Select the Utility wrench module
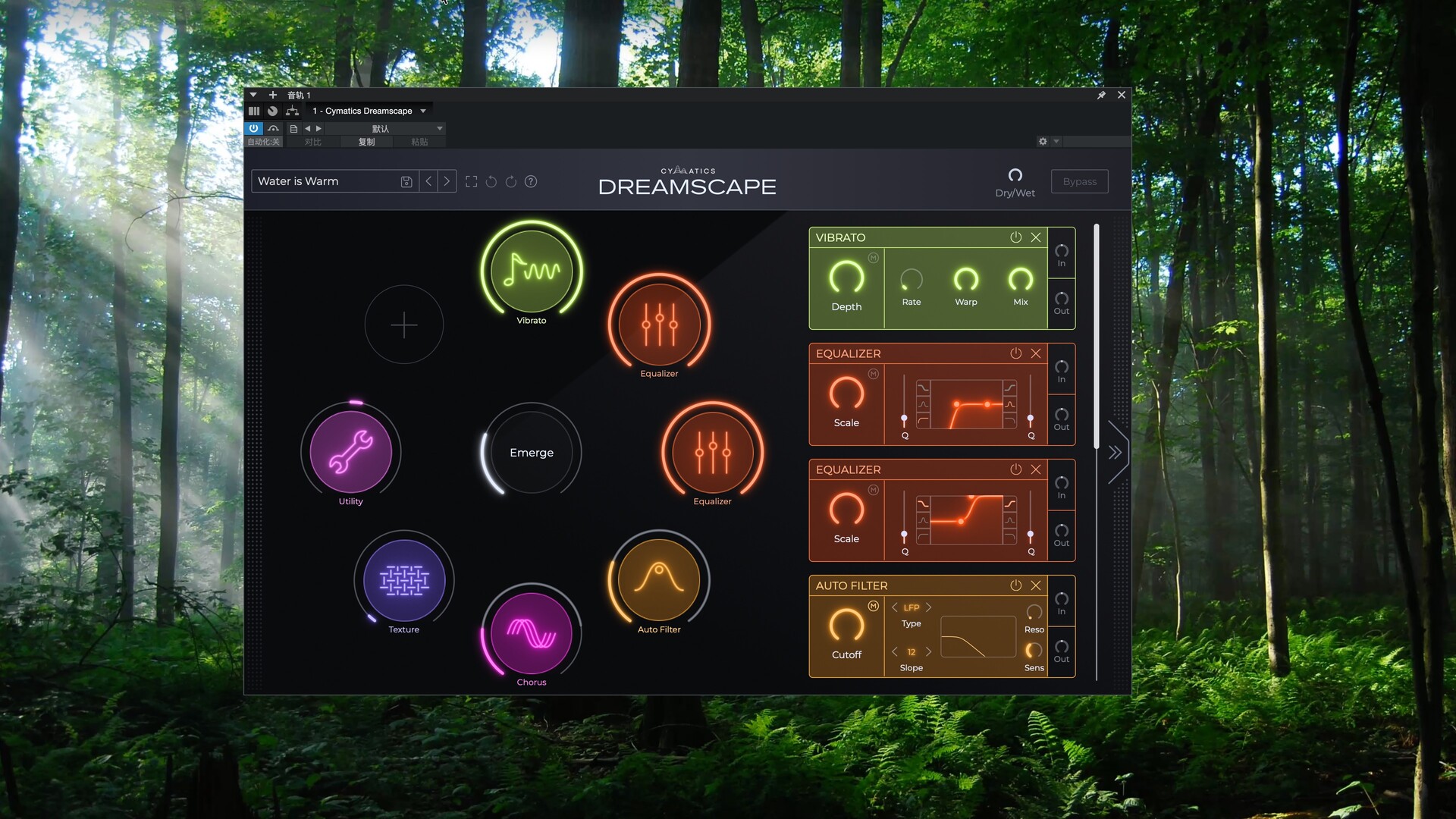Image resolution: width=1456 pixels, height=819 pixels. pos(350,452)
